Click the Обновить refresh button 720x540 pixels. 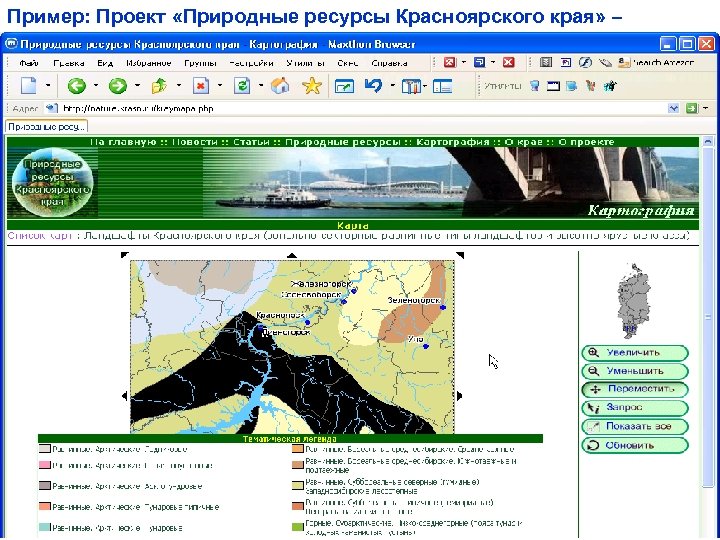[635, 445]
